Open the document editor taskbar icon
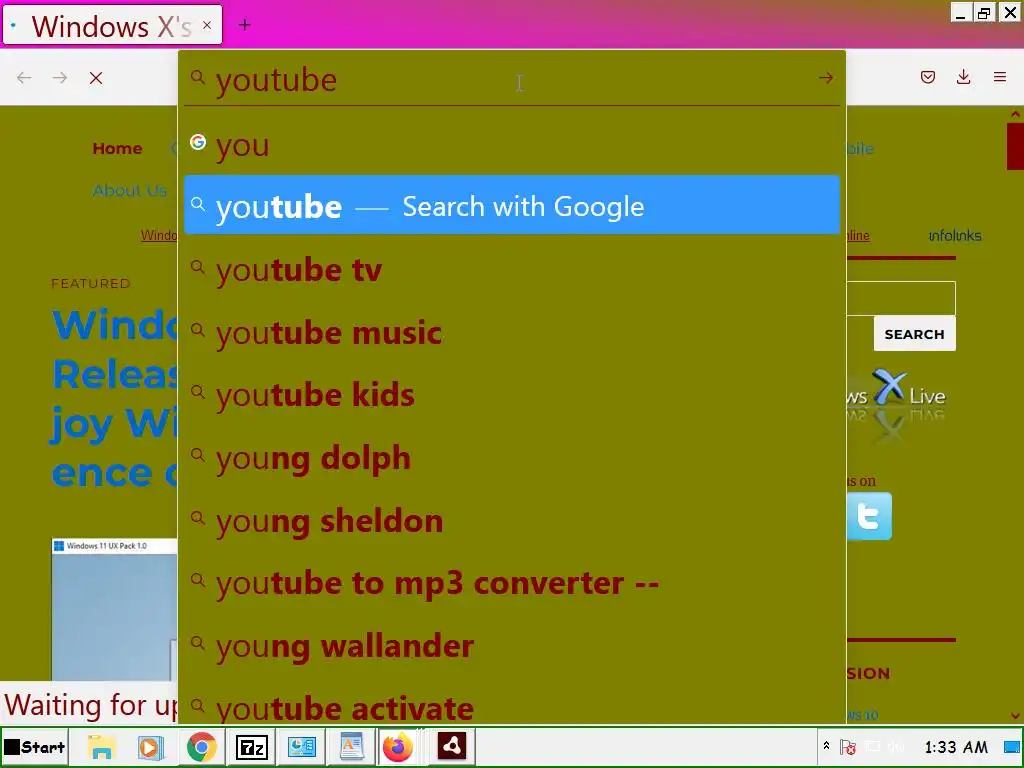 click(351, 746)
